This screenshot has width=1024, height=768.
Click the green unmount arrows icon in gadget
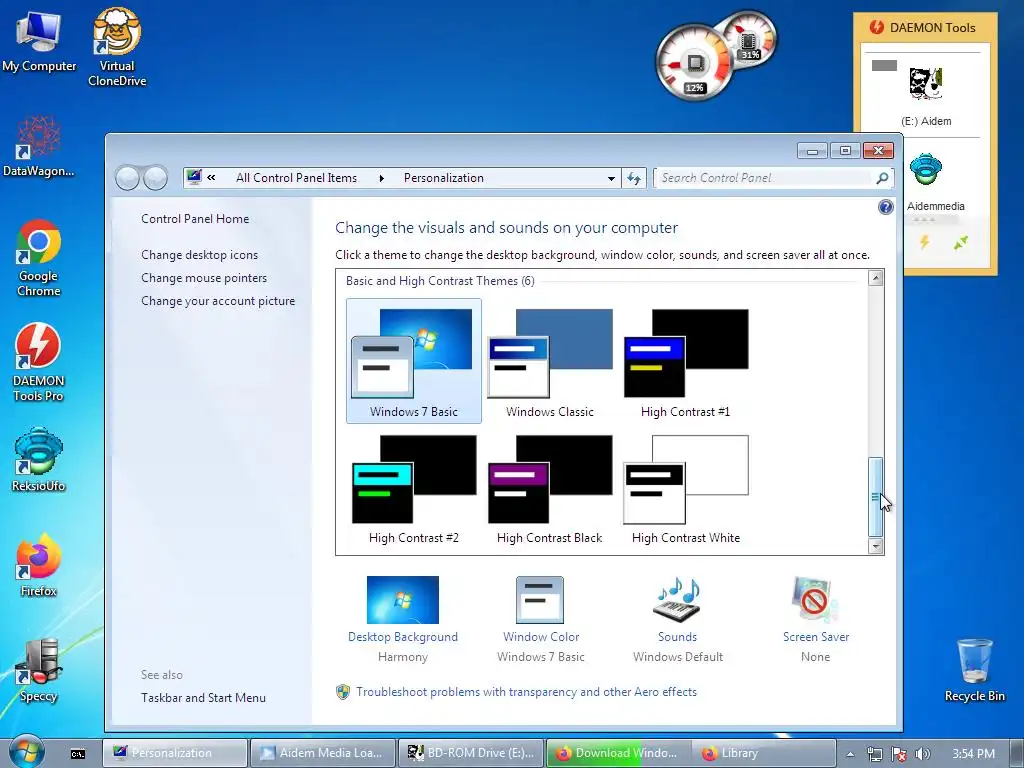[x=960, y=243]
